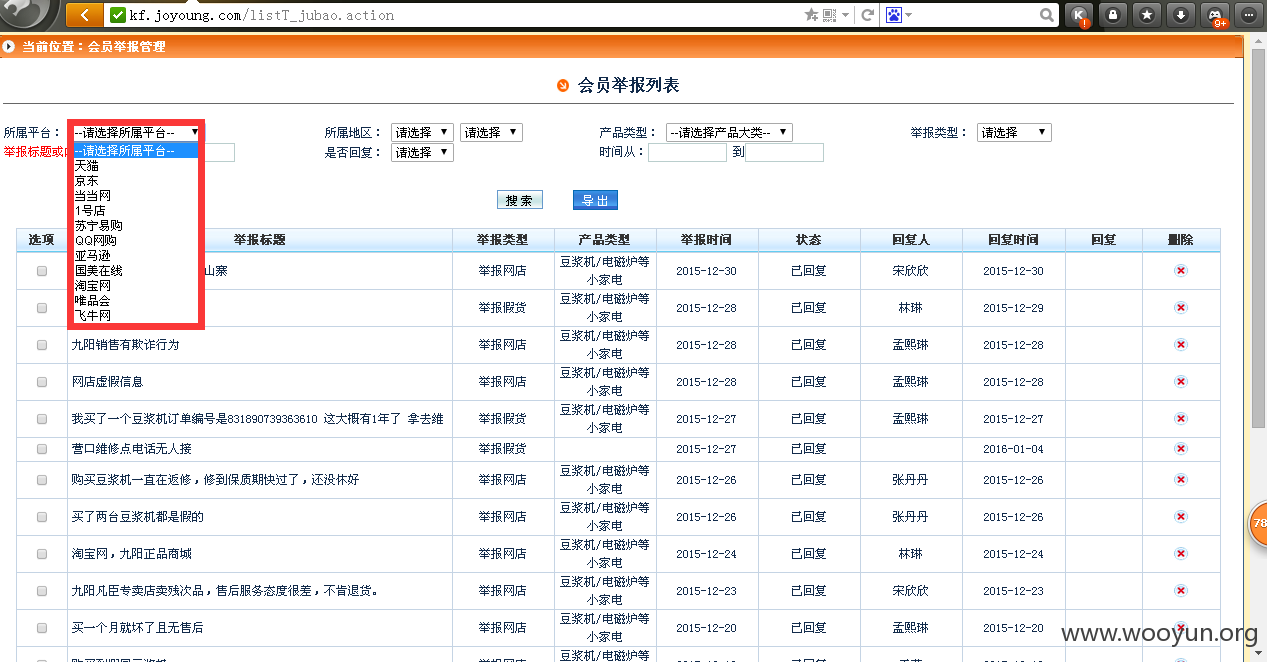Open the search engine chooser arrow

tap(910, 15)
